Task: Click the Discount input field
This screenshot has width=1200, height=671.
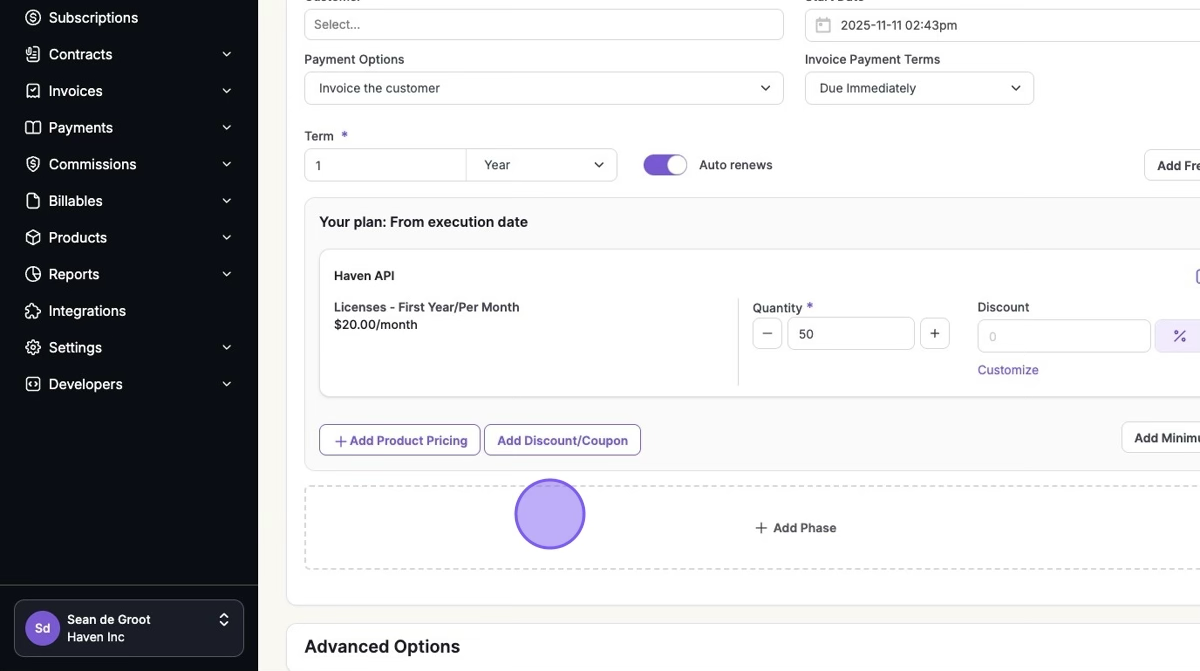Action: point(1063,336)
